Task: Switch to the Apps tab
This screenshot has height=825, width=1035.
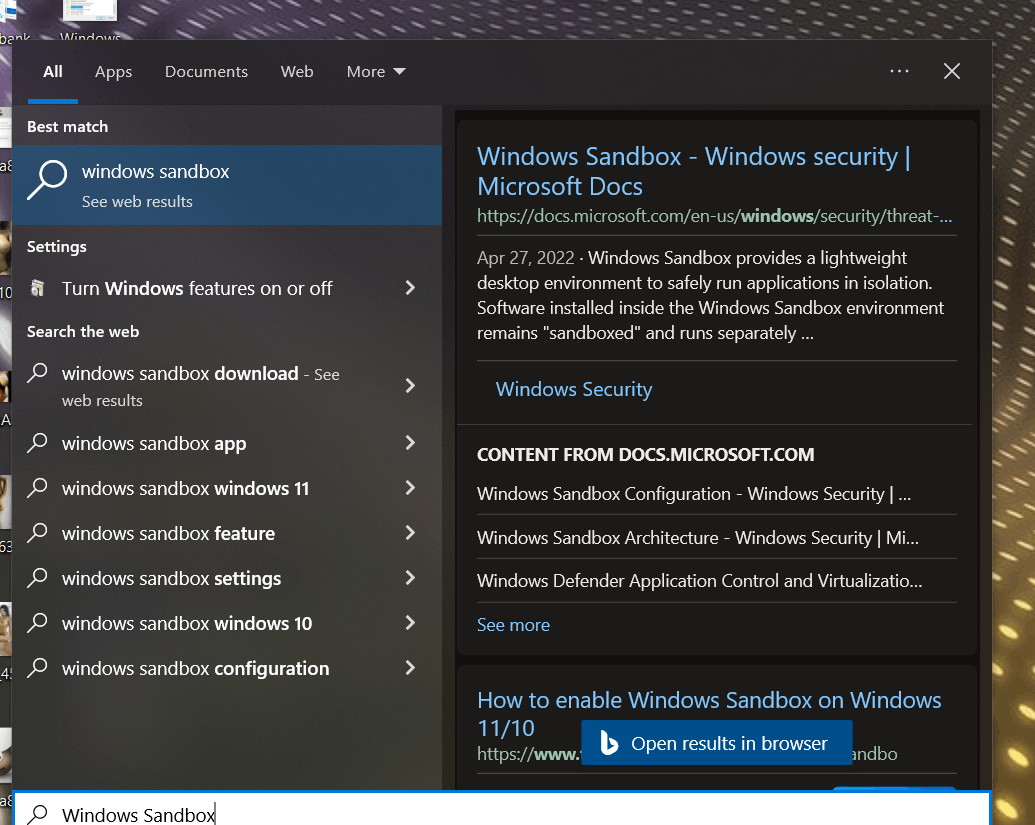Action: click(114, 72)
